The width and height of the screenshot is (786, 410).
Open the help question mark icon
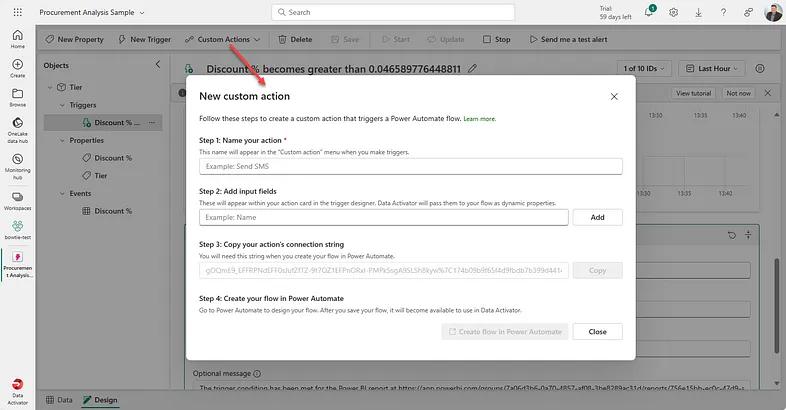point(723,13)
